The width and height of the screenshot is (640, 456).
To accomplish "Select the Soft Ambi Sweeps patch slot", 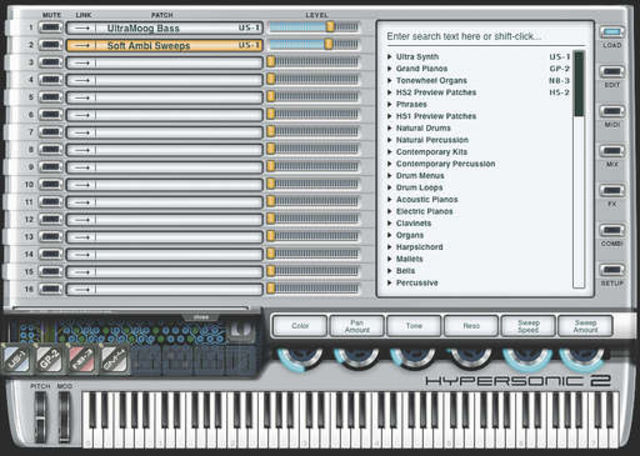I will coord(164,45).
